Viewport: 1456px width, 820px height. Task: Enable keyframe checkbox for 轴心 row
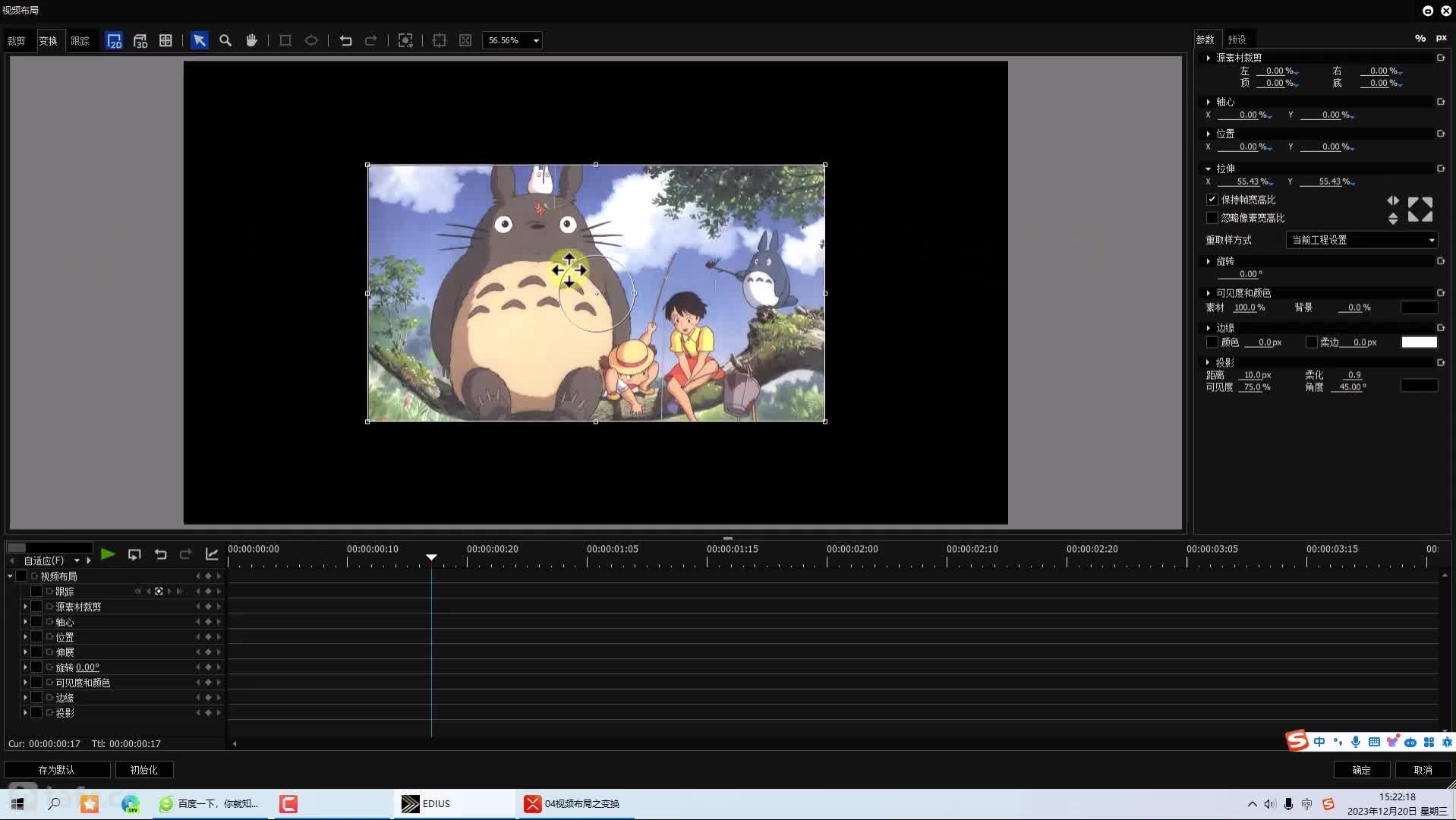pyautogui.click(x=36, y=622)
